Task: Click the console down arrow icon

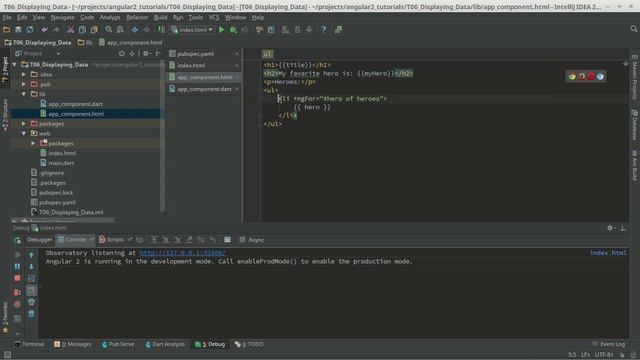Action: (x=31, y=267)
